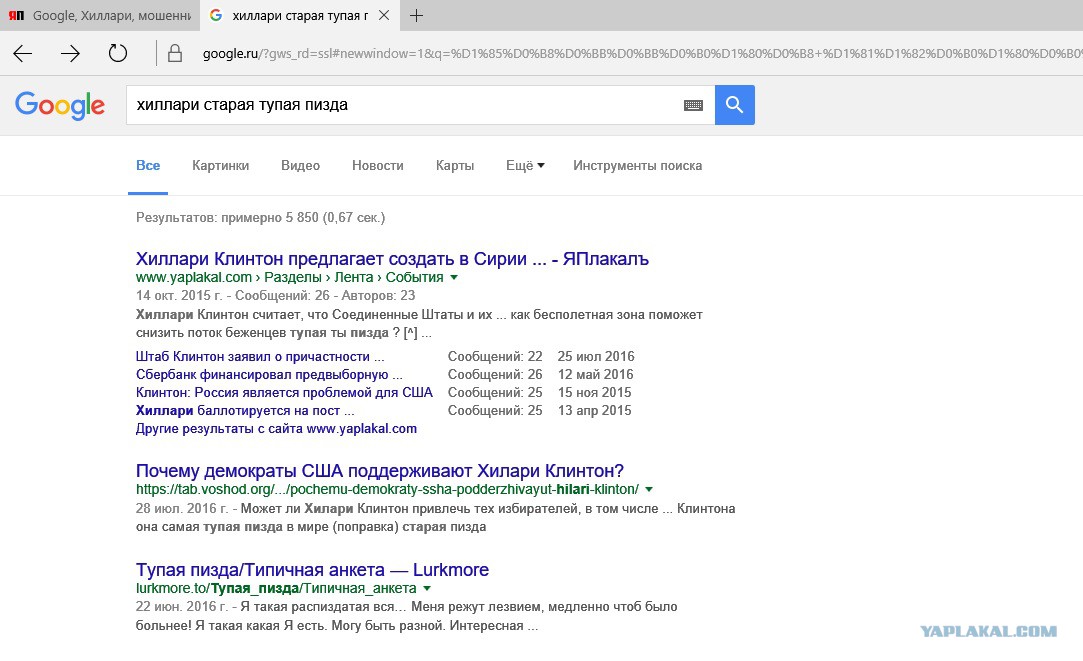Open sitelink Сбербанк финансировал предвыборную
This screenshot has width=1083, height=661.
click(269, 374)
